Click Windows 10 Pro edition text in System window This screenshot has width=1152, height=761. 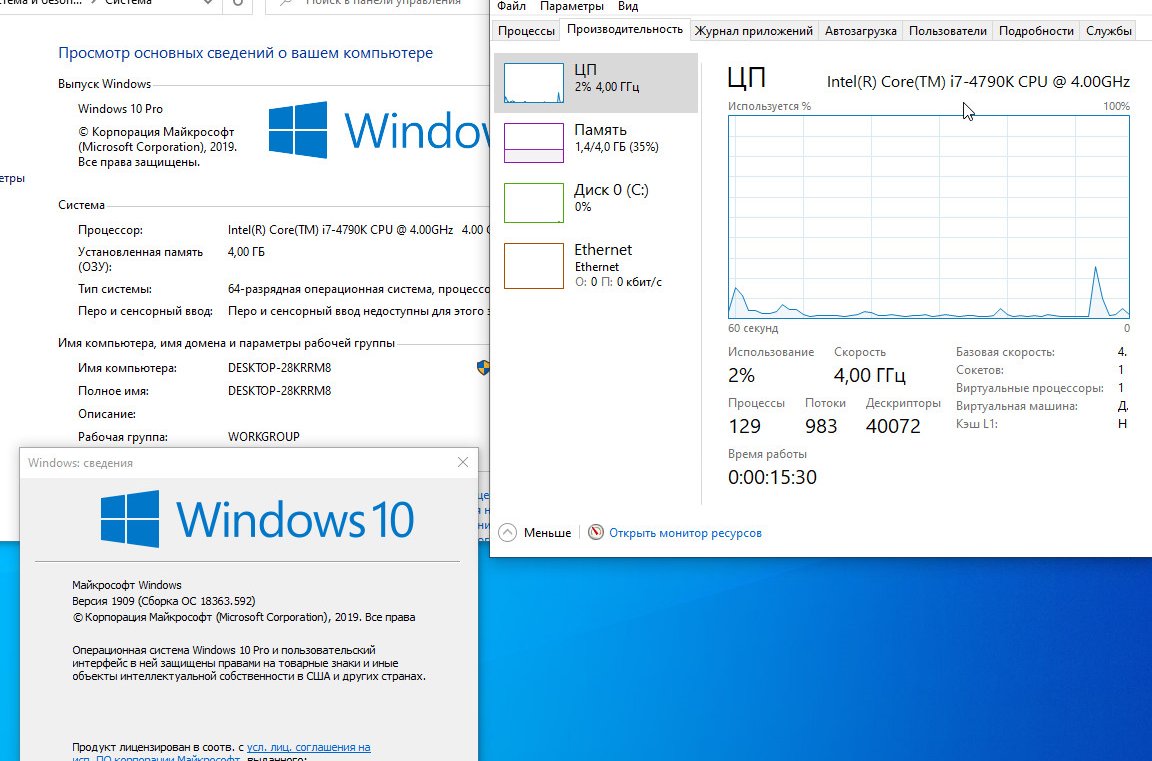(x=120, y=109)
